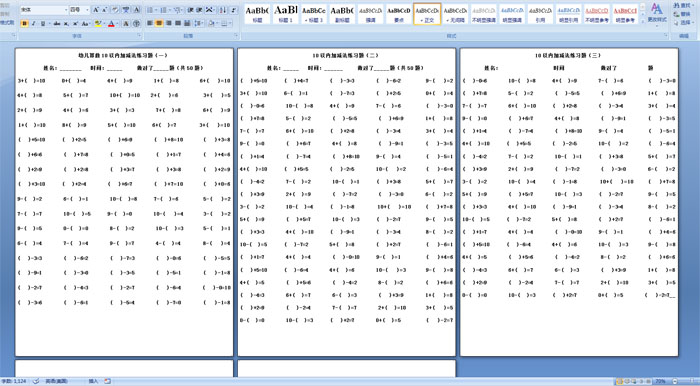The image size is (700, 386).
Task: Click the 更改样式 change styles button
Action: [x=657, y=13]
